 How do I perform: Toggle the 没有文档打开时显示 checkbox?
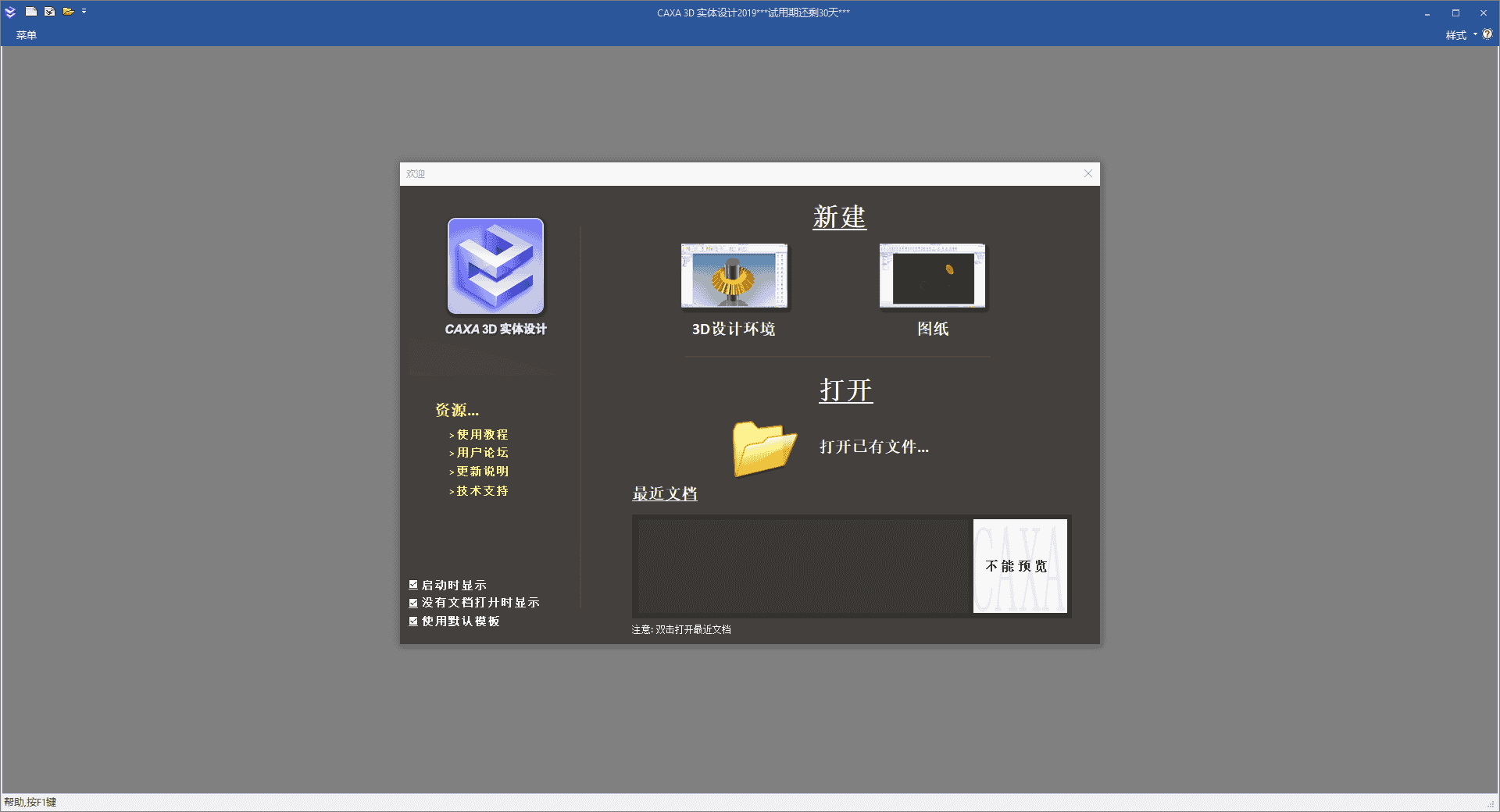point(413,603)
